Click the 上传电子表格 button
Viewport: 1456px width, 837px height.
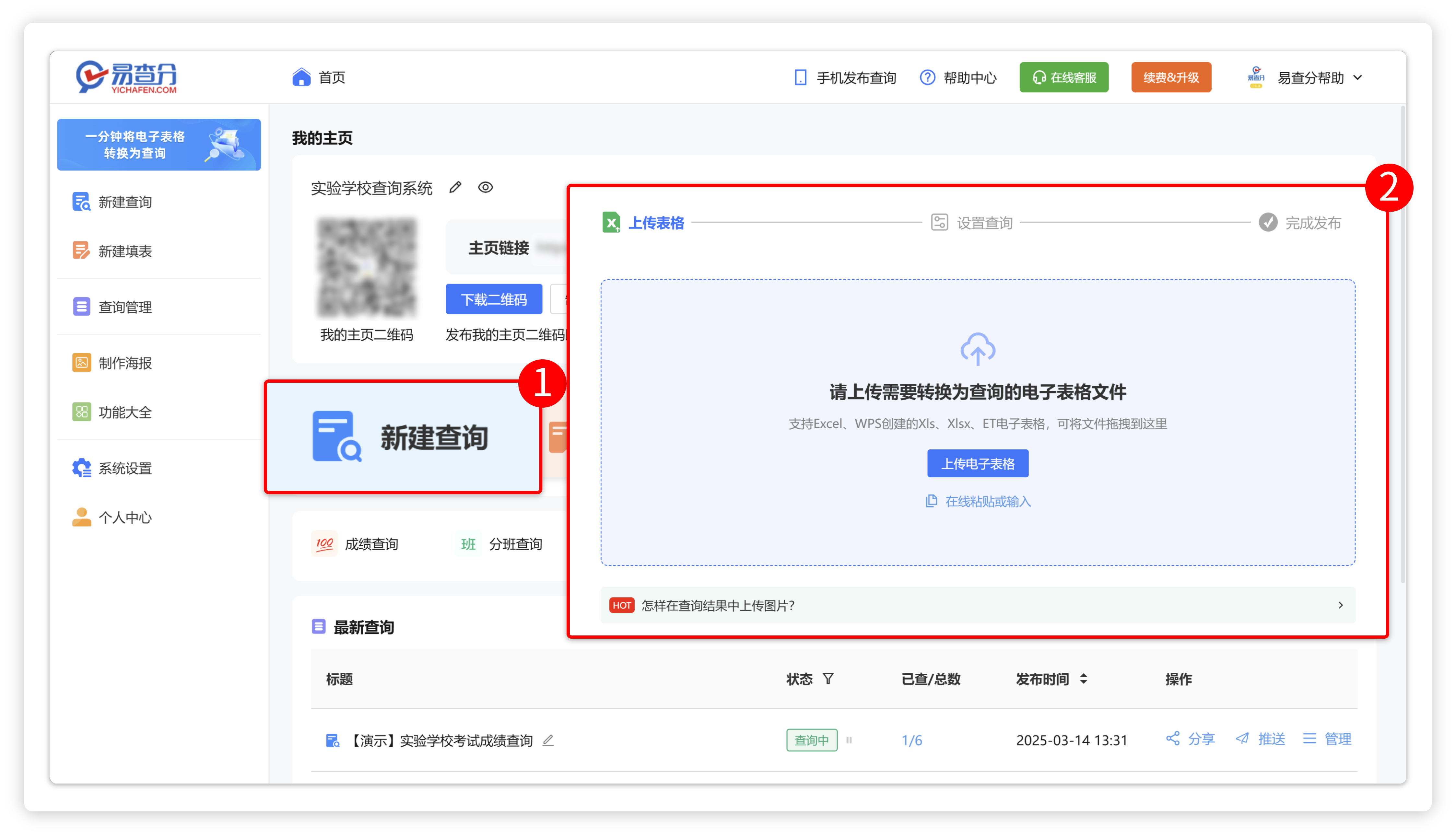tap(978, 463)
